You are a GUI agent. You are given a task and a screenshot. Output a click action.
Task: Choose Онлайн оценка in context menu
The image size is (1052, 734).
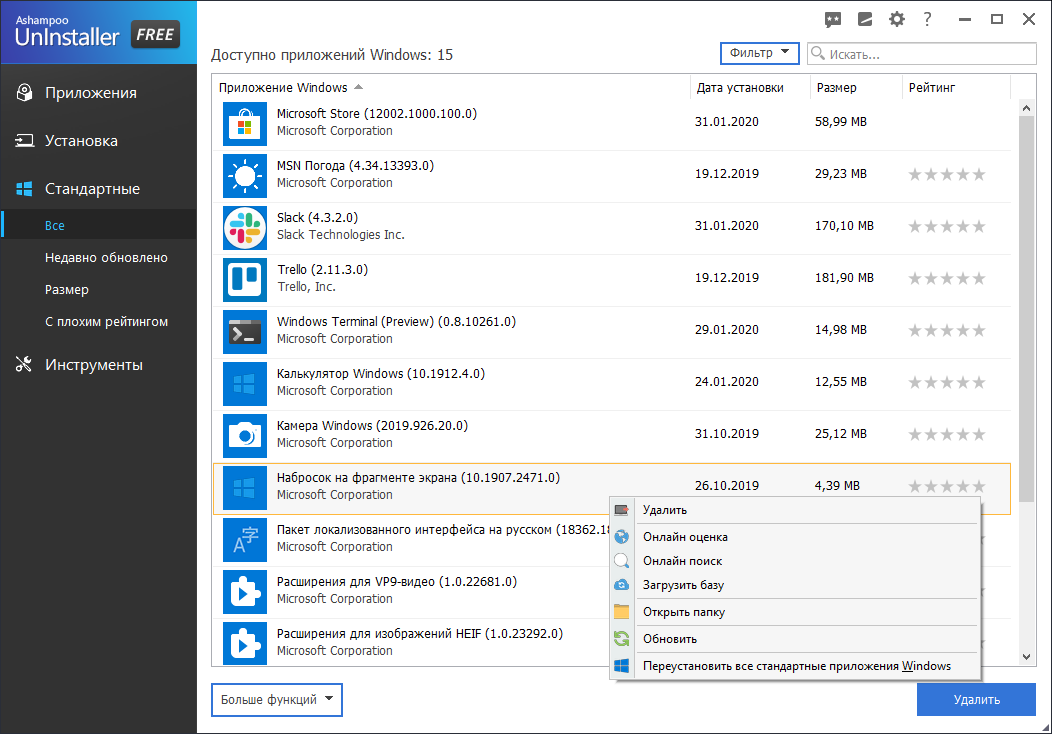pos(795,537)
